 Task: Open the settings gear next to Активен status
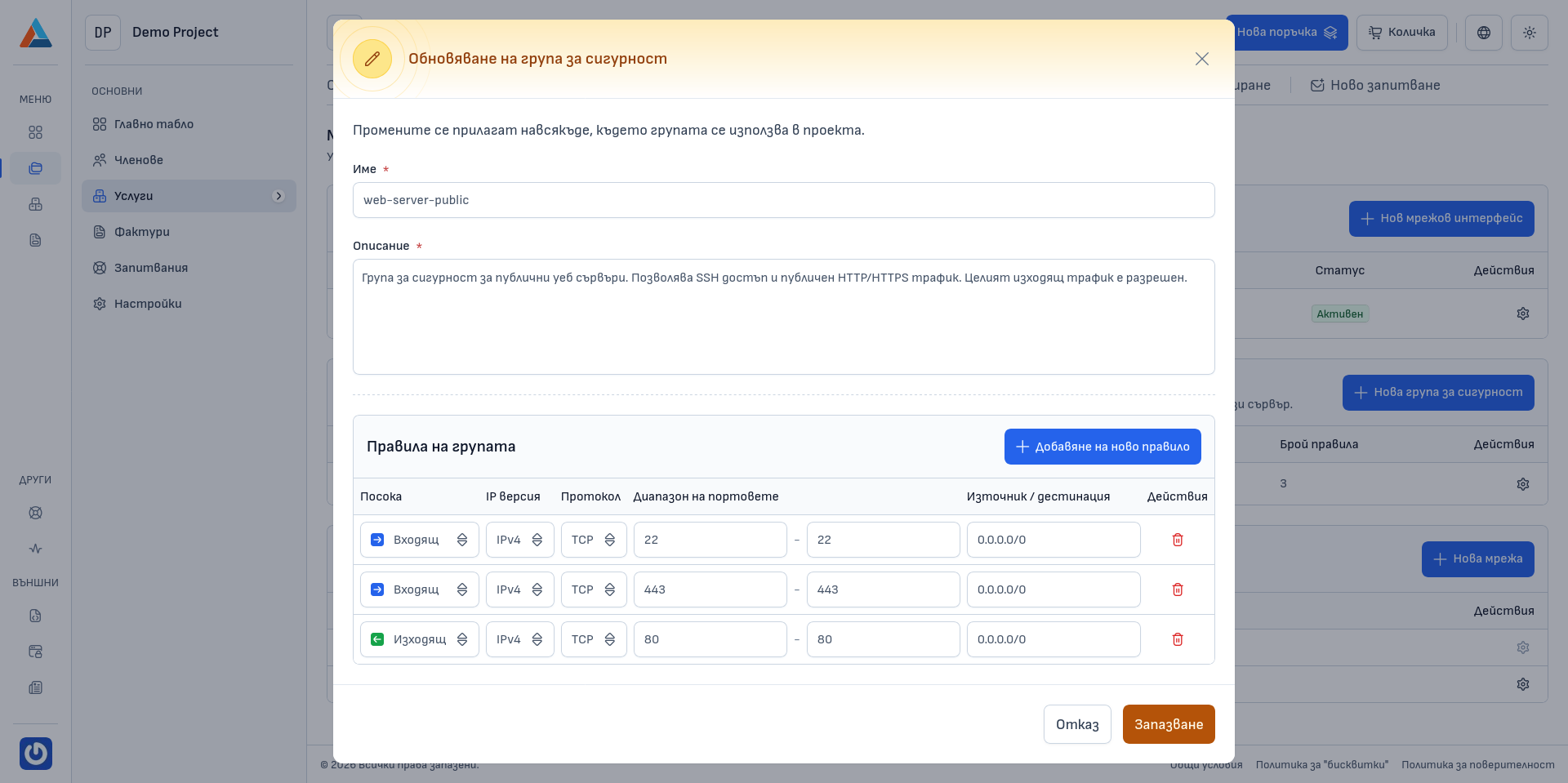[1522, 314]
